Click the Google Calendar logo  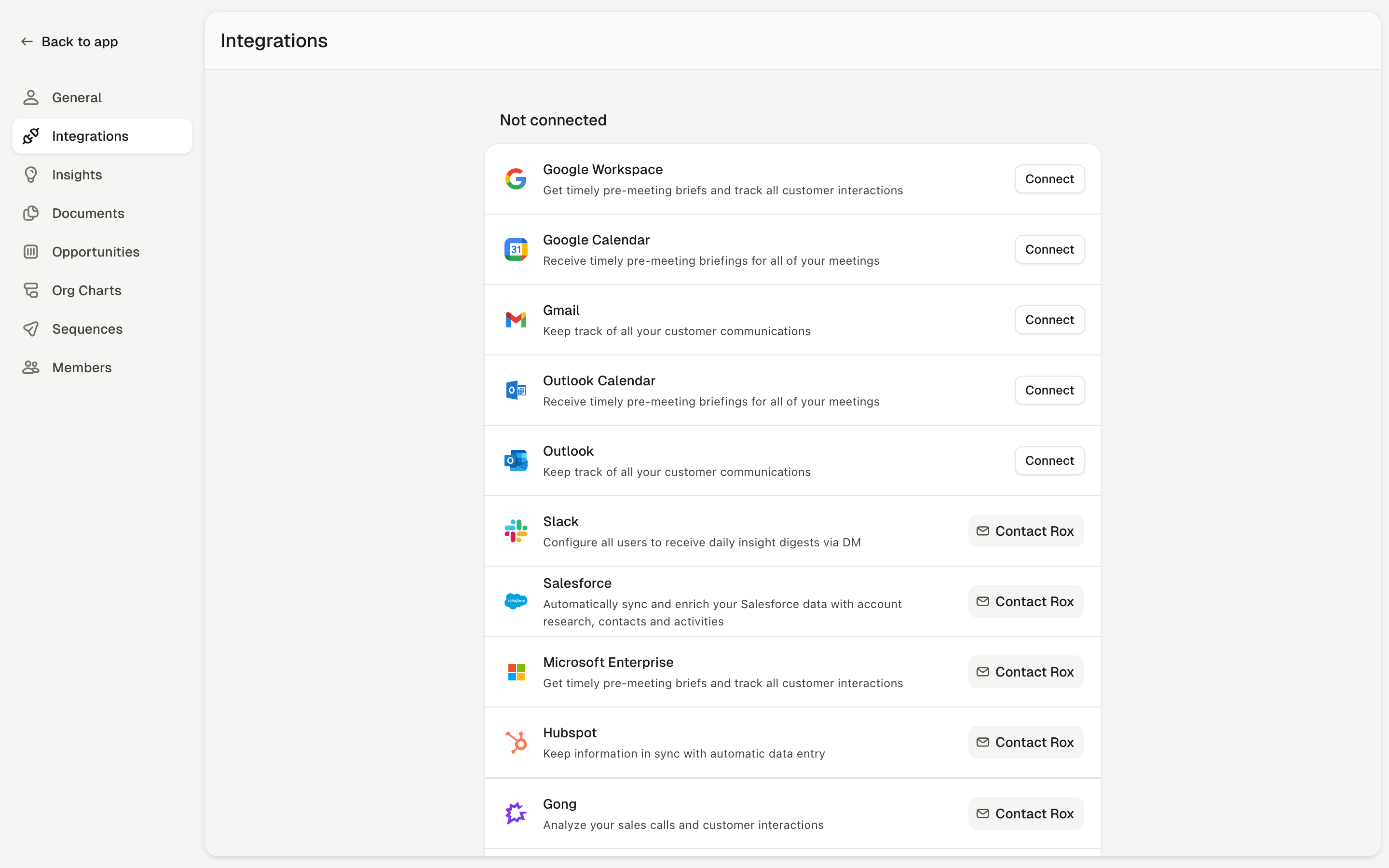516,249
